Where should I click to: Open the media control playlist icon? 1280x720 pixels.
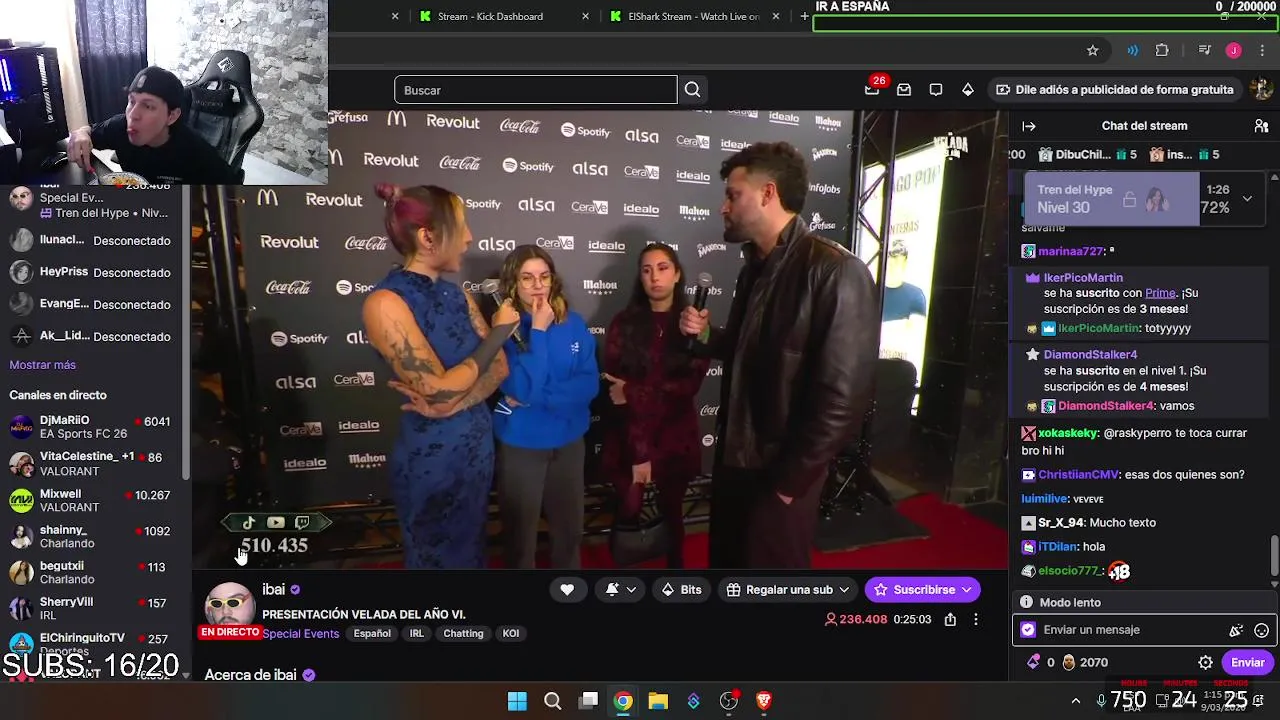(1205, 50)
